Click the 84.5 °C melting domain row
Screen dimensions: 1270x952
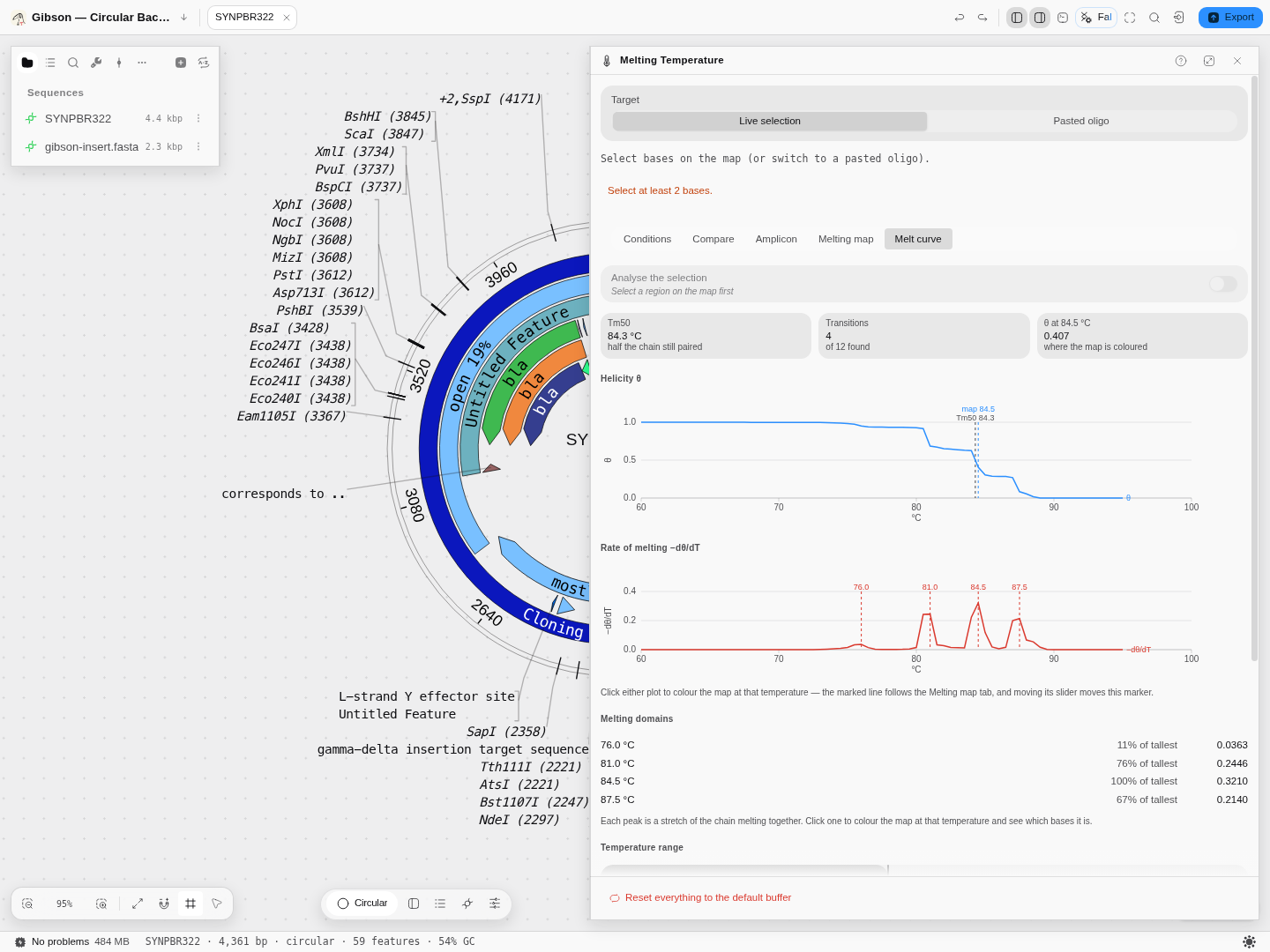[923, 782]
